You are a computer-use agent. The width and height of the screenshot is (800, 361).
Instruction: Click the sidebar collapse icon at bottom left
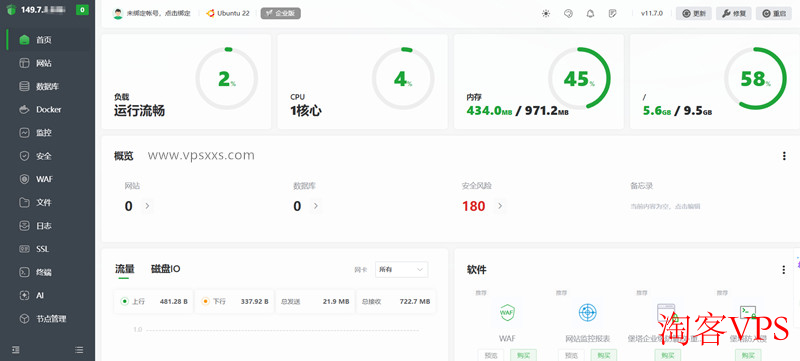(16, 350)
